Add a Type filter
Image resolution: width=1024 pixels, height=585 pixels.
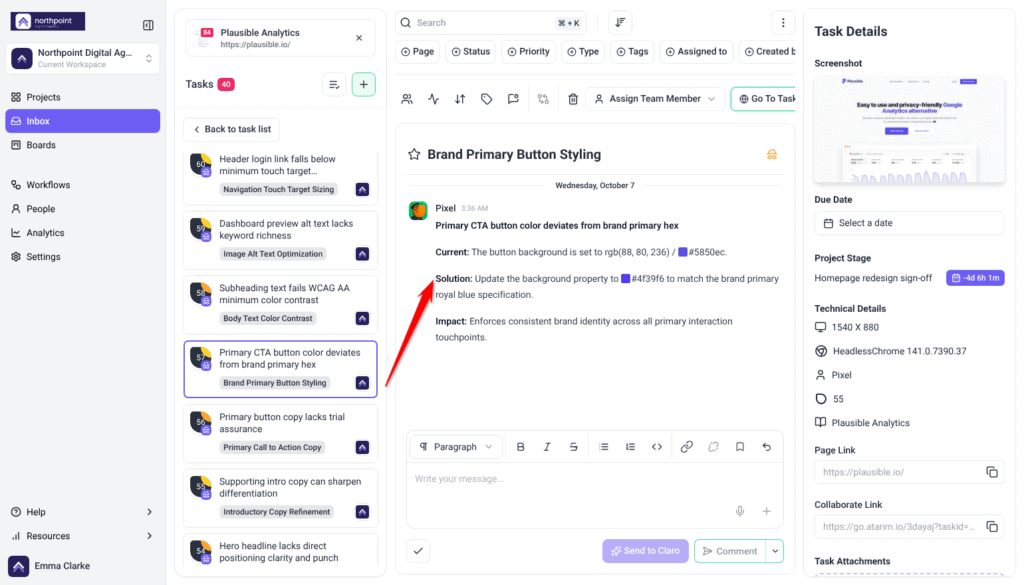pyautogui.click(x=583, y=52)
